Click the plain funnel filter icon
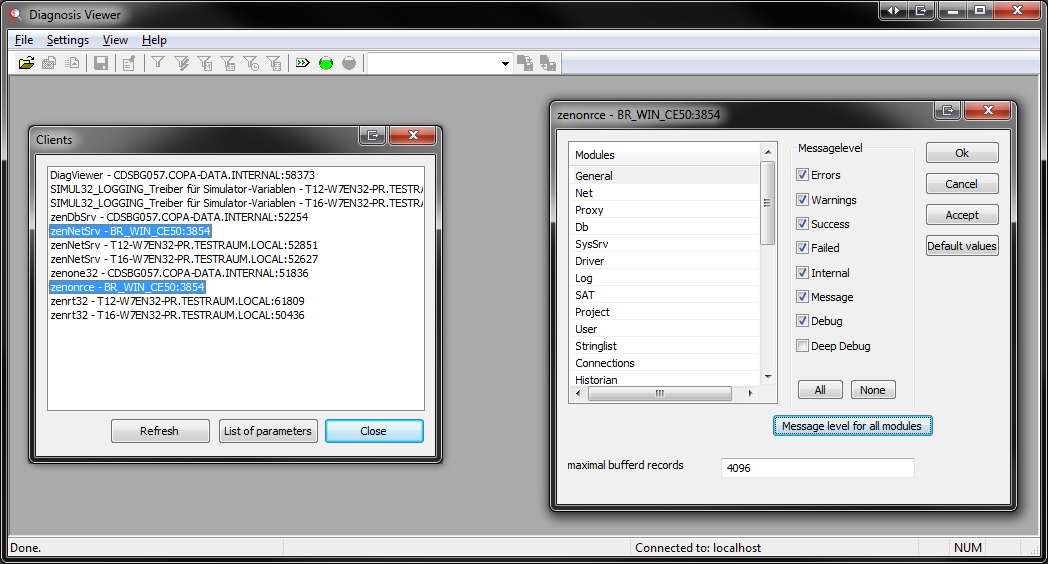This screenshot has height=564, width=1048. 158,63
